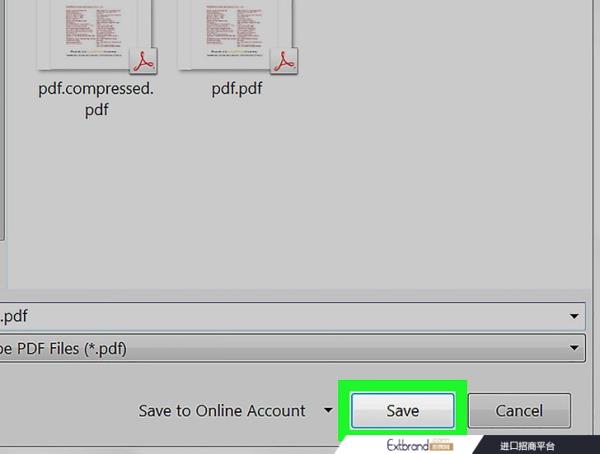Click the Chinese text banner at bottom right

tap(527, 446)
